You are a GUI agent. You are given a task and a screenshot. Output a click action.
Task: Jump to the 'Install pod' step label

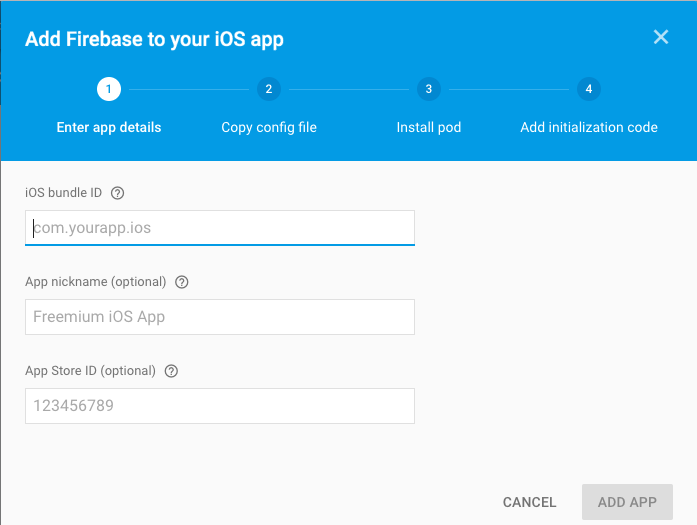[428, 127]
